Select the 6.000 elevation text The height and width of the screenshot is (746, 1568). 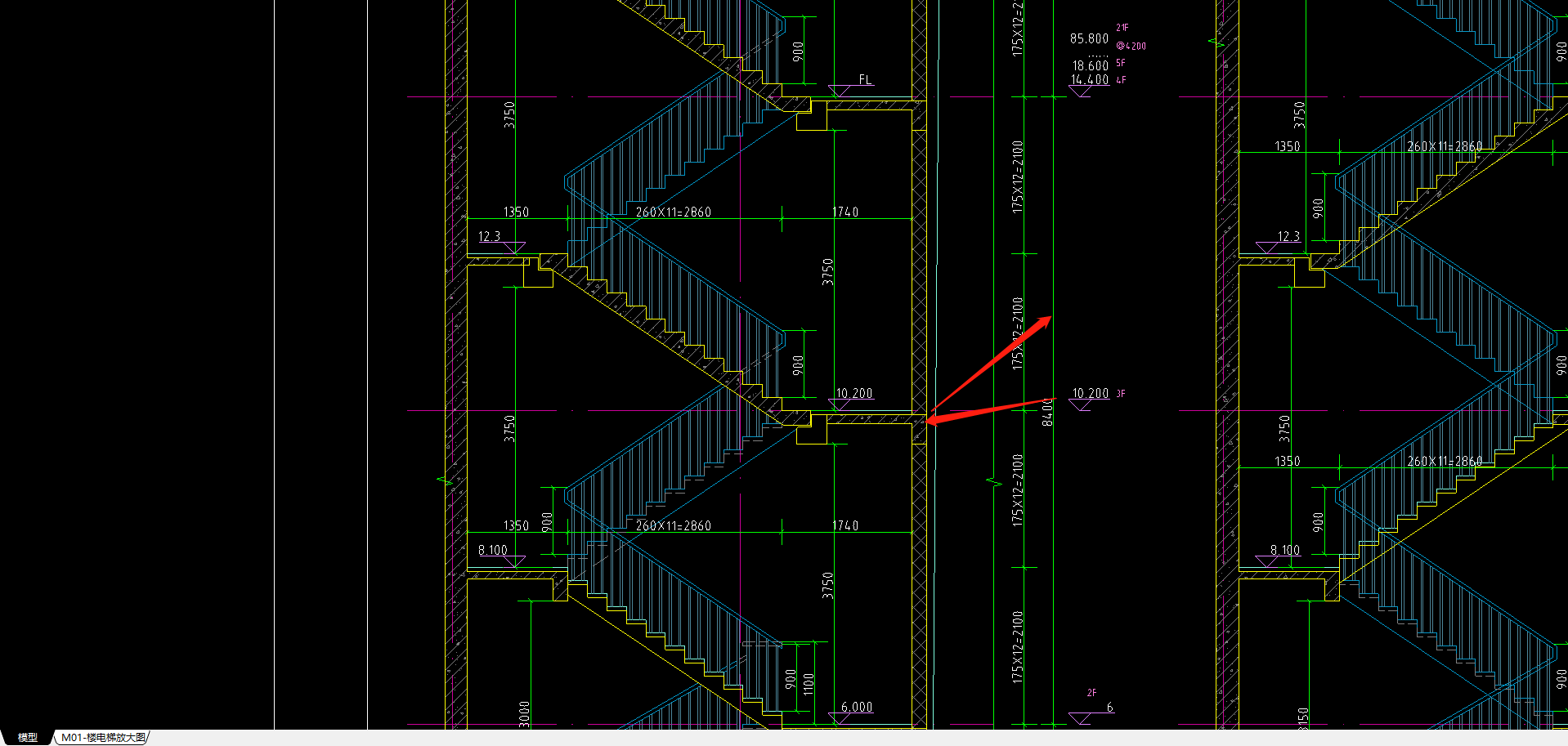click(x=856, y=707)
